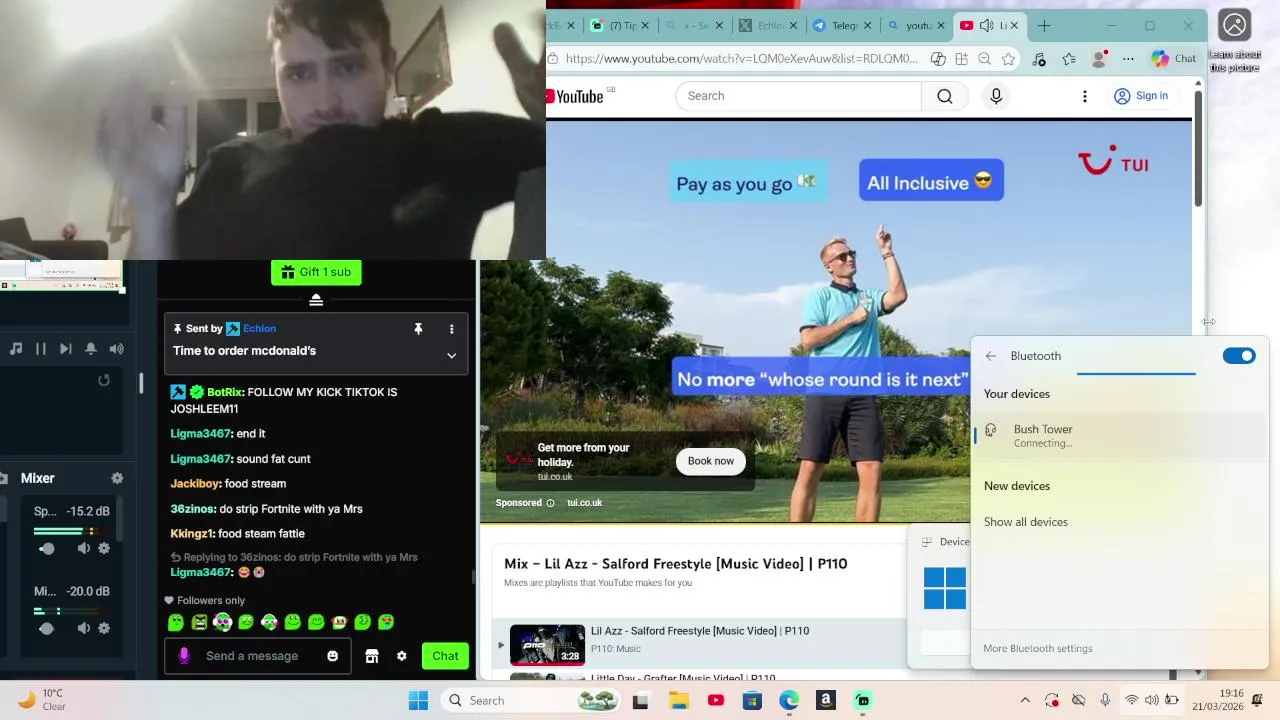The image size is (1280, 720).
Task: Click the Kkingz1 username in chat
Action: (192, 534)
